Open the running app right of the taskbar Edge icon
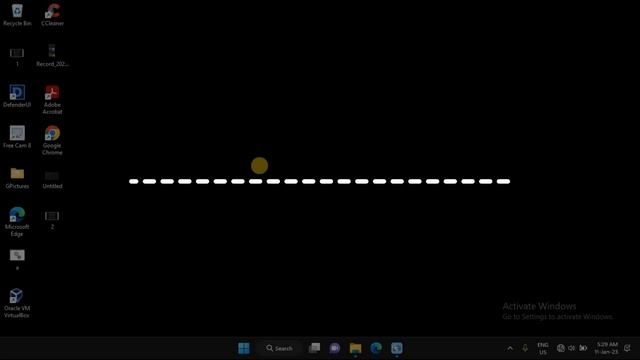The height and width of the screenshot is (360, 640). tap(397, 348)
